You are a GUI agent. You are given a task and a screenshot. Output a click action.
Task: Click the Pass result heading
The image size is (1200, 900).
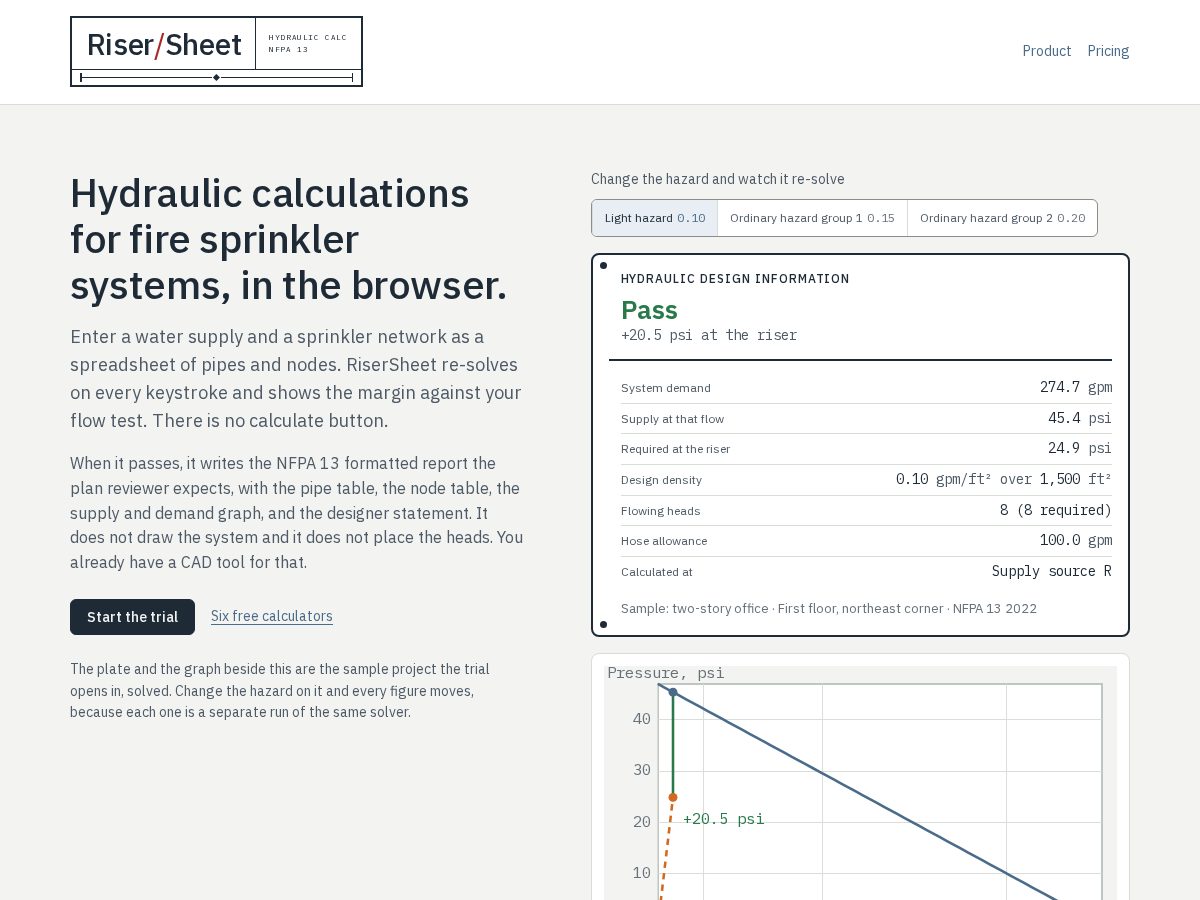pos(649,310)
